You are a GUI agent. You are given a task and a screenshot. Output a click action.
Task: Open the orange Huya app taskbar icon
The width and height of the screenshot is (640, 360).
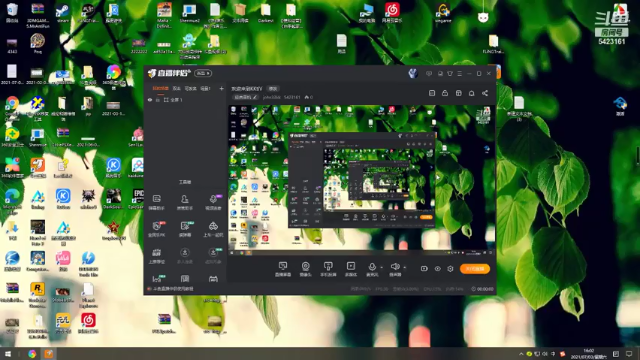click(x=49, y=354)
